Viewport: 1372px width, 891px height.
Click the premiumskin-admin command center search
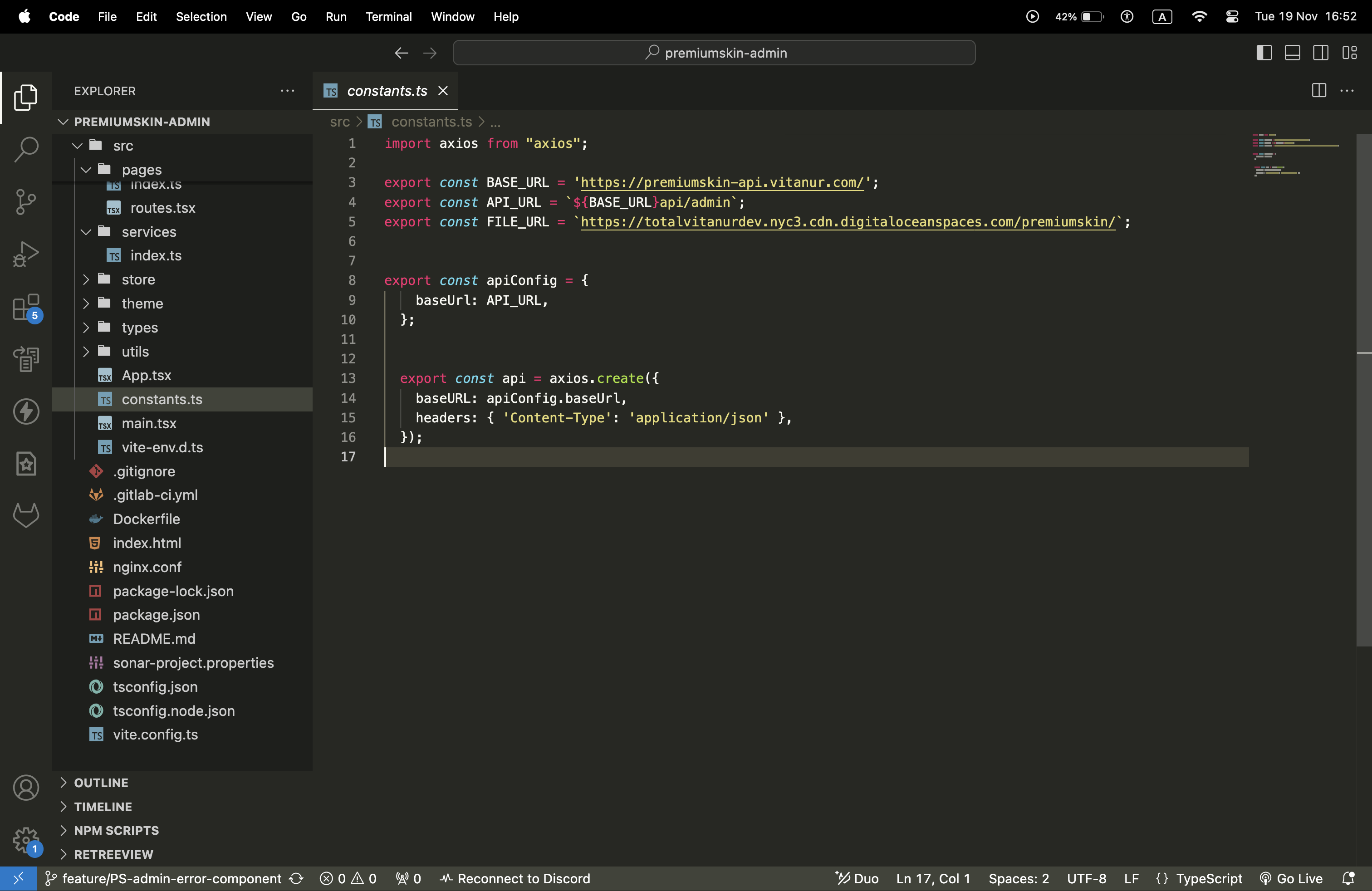click(714, 53)
